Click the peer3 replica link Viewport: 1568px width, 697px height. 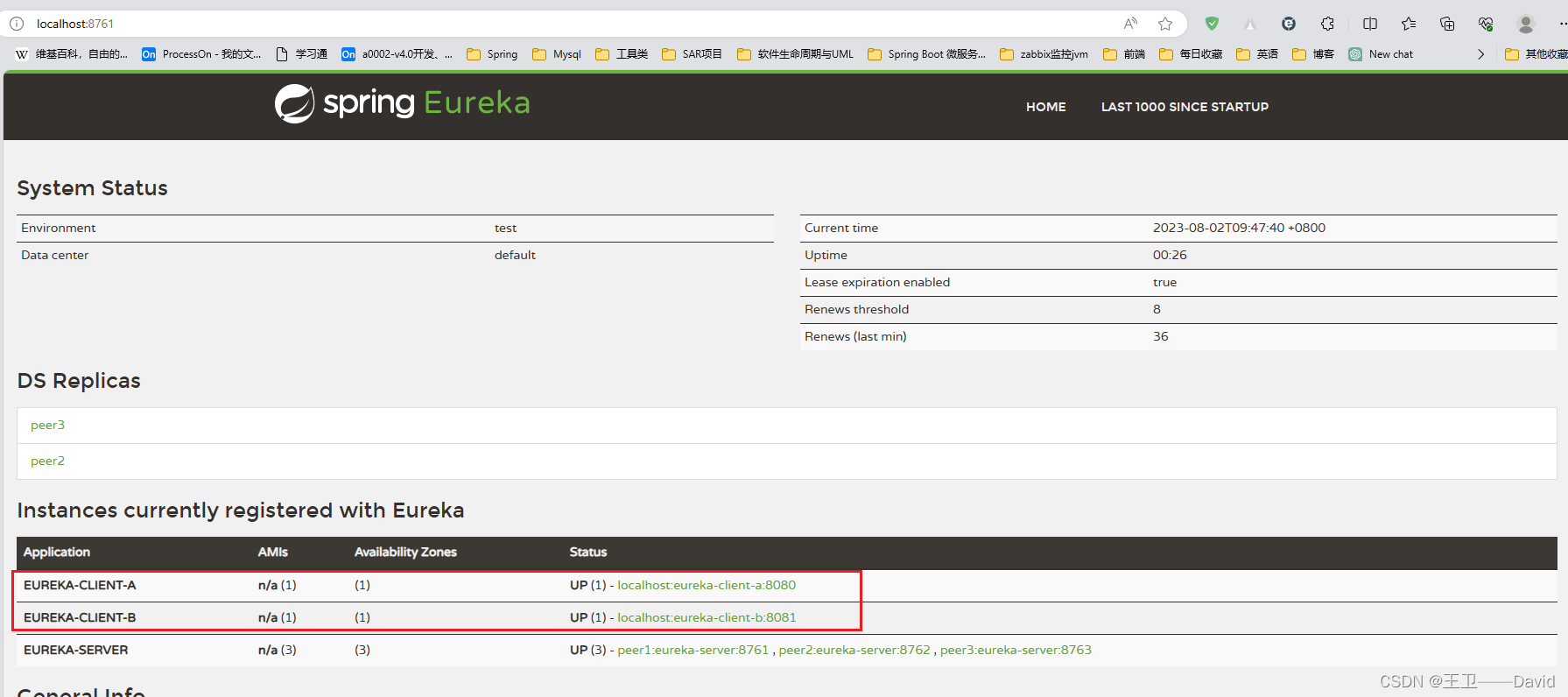point(47,425)
